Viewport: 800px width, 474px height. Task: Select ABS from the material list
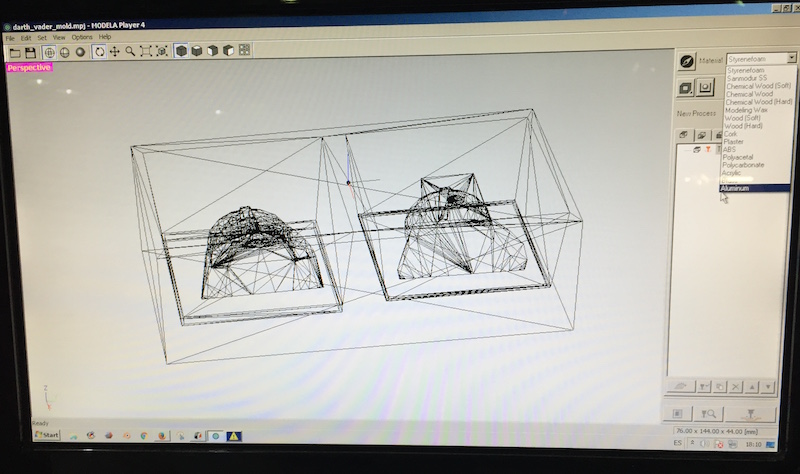(x=729, y=149)
